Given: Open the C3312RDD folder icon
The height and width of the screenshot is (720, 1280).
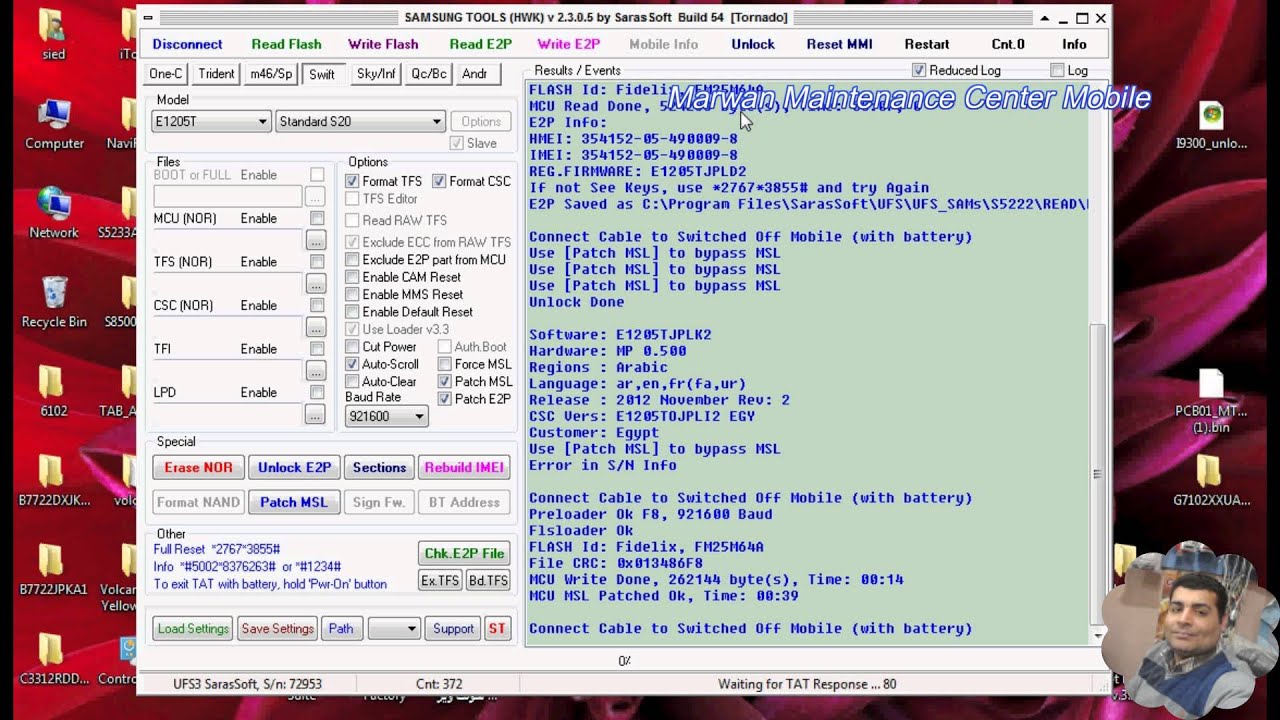Looking at the screenshot, I should (x=54, y=659).
